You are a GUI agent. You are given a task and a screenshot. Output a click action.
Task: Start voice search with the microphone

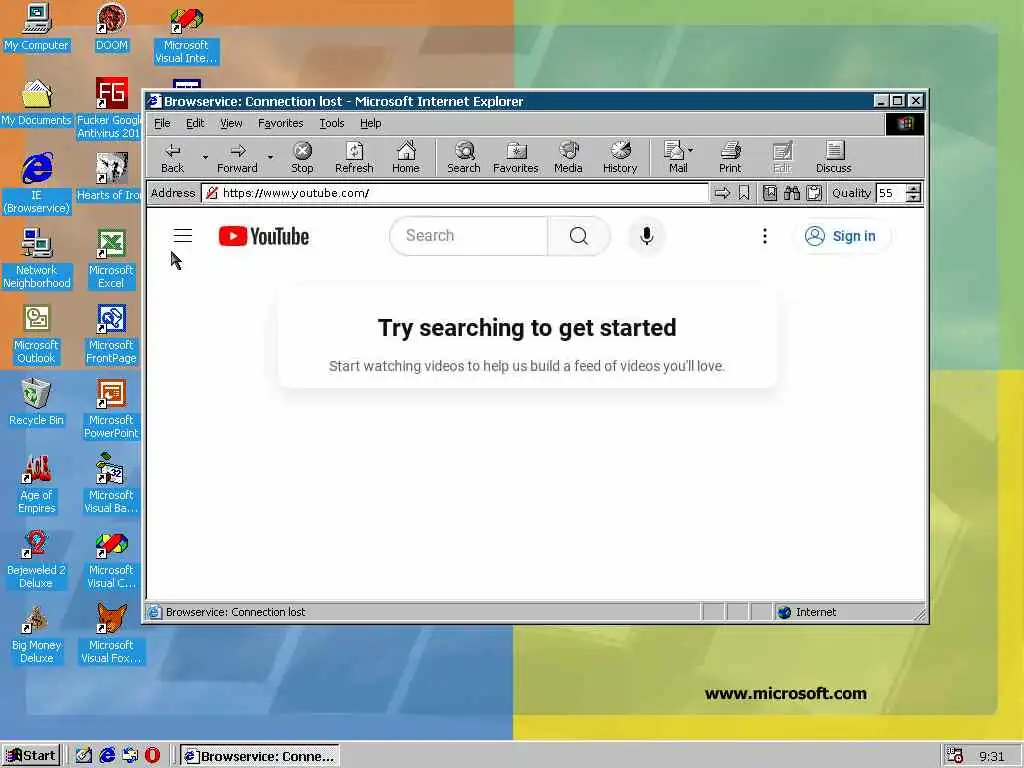(647, 236)
